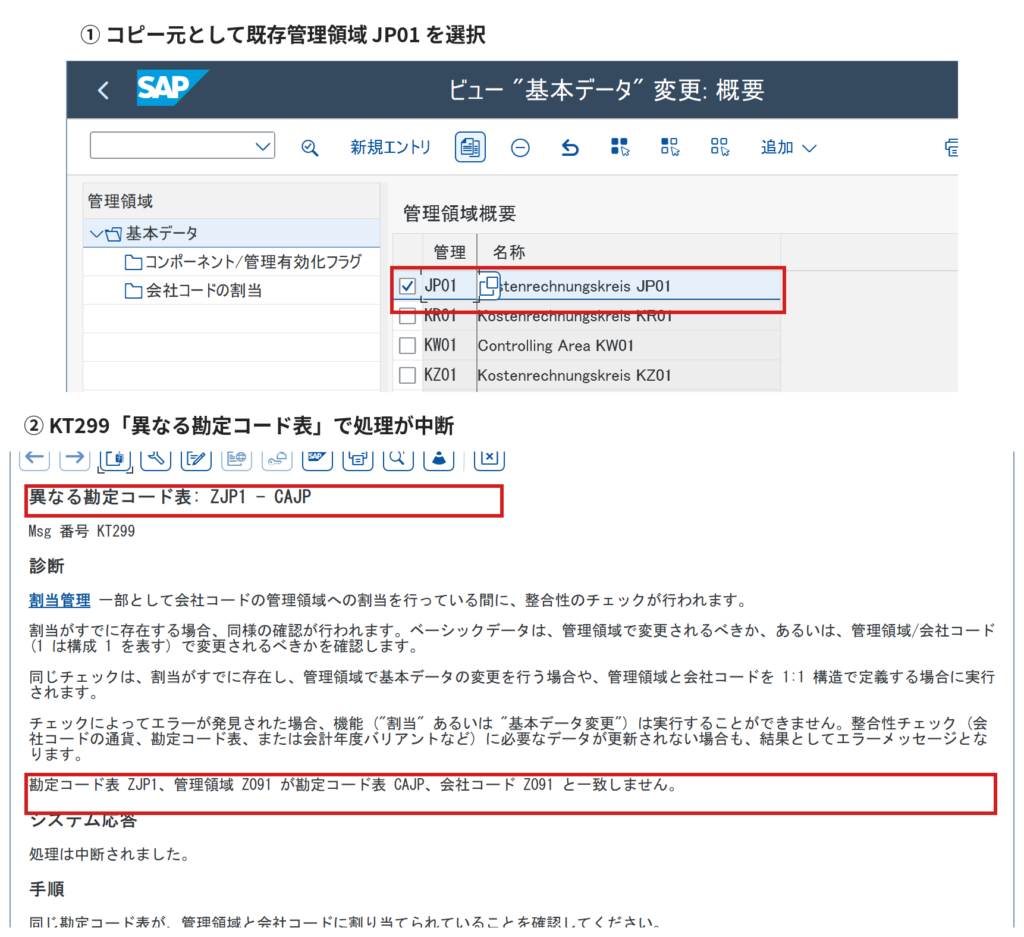Viewport: 1024px width, 937px height.
Task: Click the hat-shaped icon in help toolbar
Action: click(439, 458)
